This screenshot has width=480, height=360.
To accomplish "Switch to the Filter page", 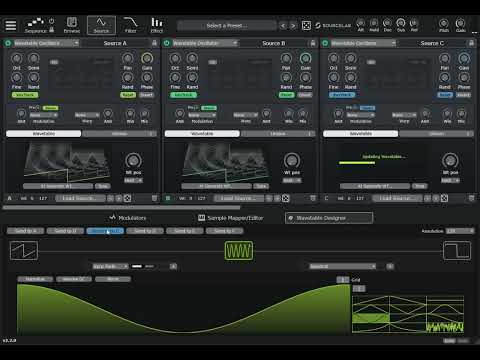I will (130, 25).
